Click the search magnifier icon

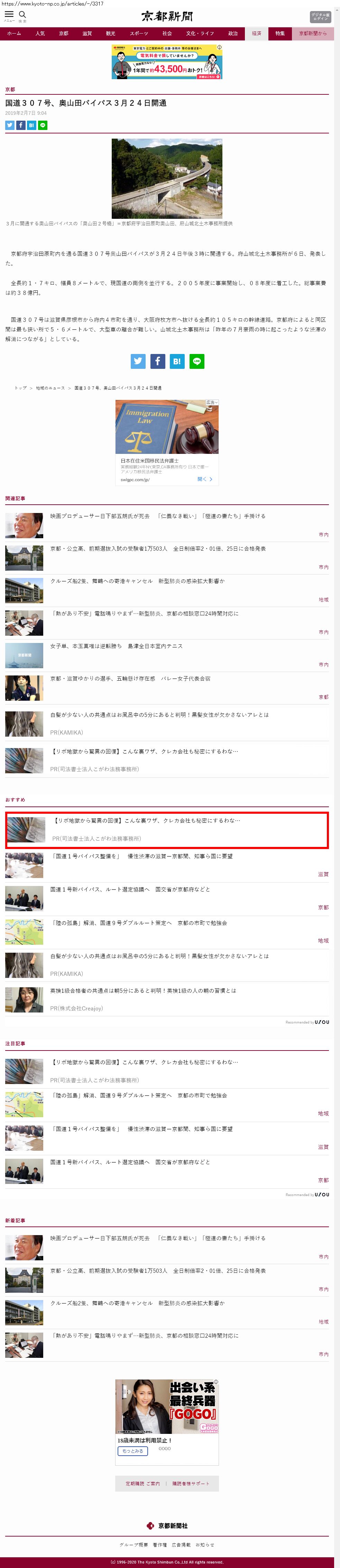[22, 14]
